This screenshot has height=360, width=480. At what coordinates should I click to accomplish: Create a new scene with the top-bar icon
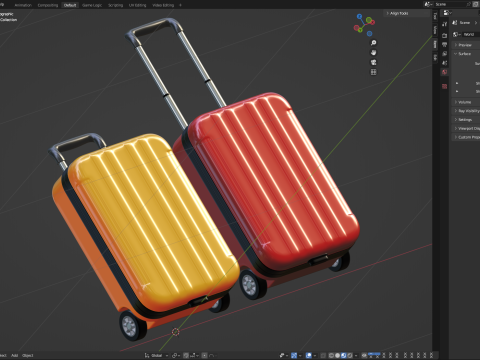point(476,4)
